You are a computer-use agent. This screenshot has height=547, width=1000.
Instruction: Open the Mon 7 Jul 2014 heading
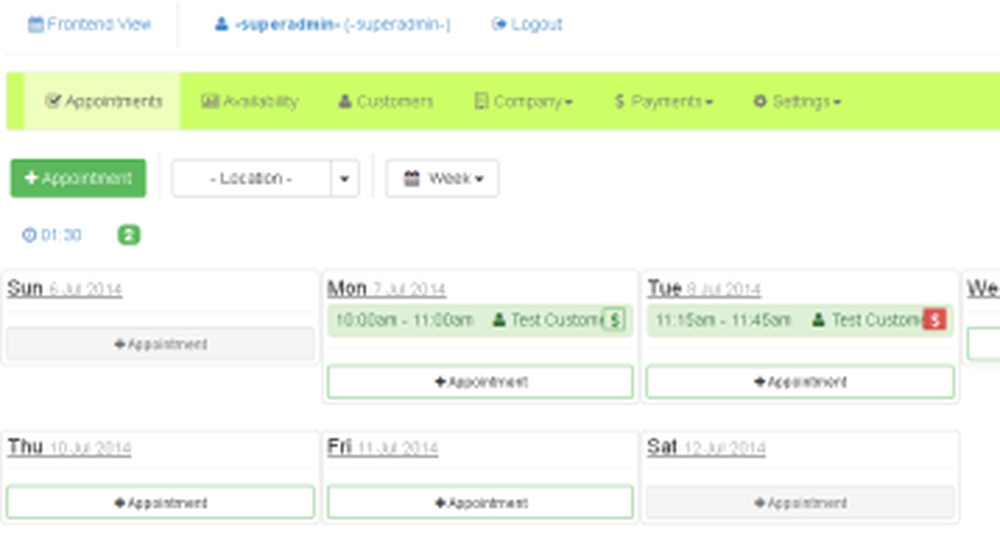pyautogui.click(x=386, y=289)
